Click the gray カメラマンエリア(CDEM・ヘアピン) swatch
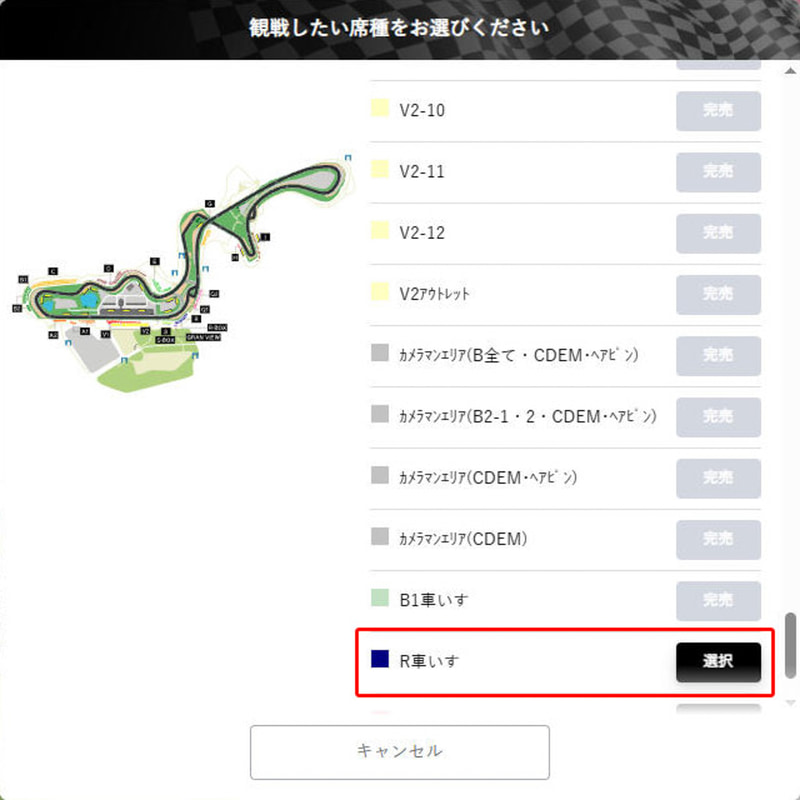The image size is (800, 800). pyautogui.click(x=380, y=475)
